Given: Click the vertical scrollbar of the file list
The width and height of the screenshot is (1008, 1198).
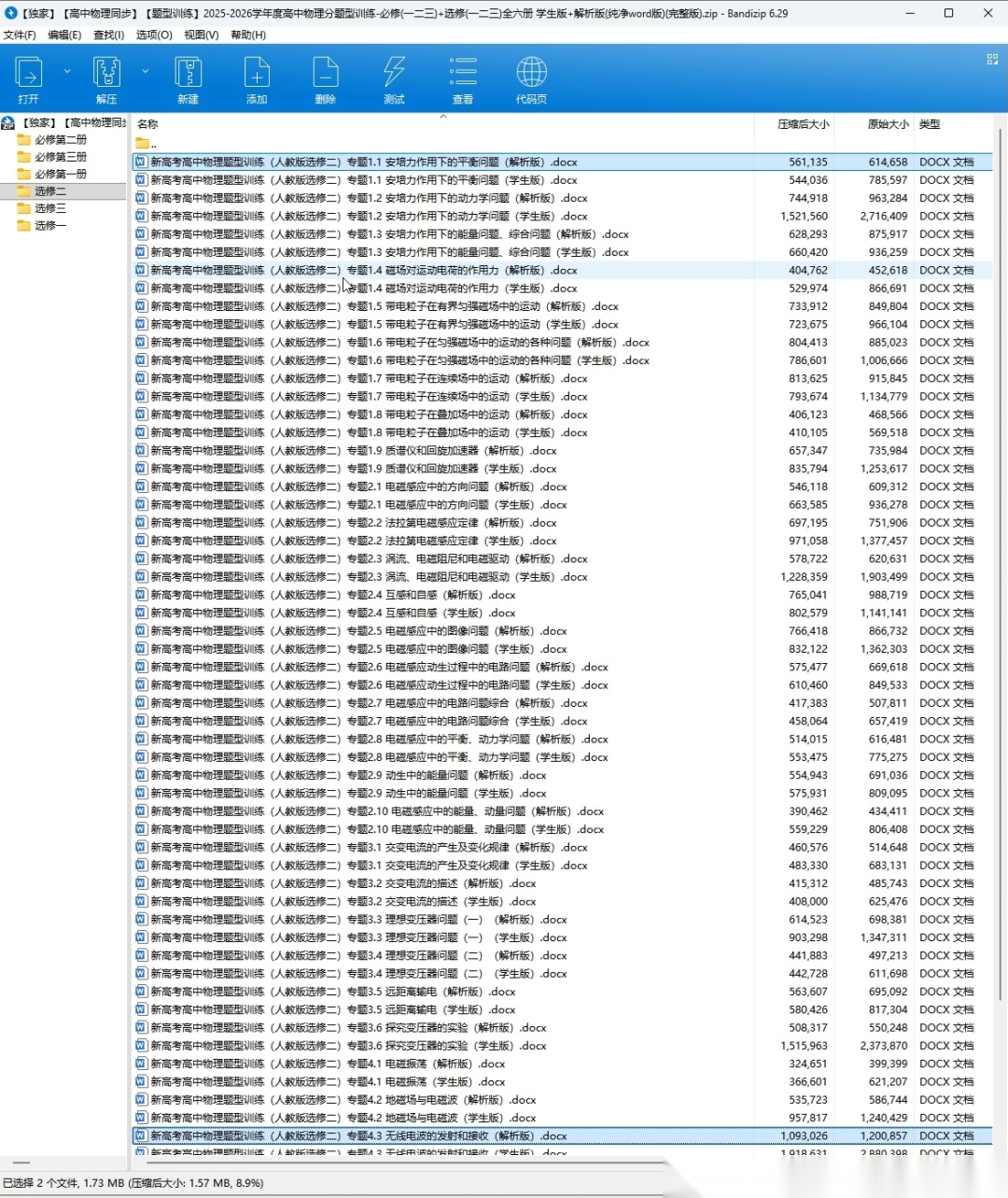Looking at the screenshot, I should 1000,560.
